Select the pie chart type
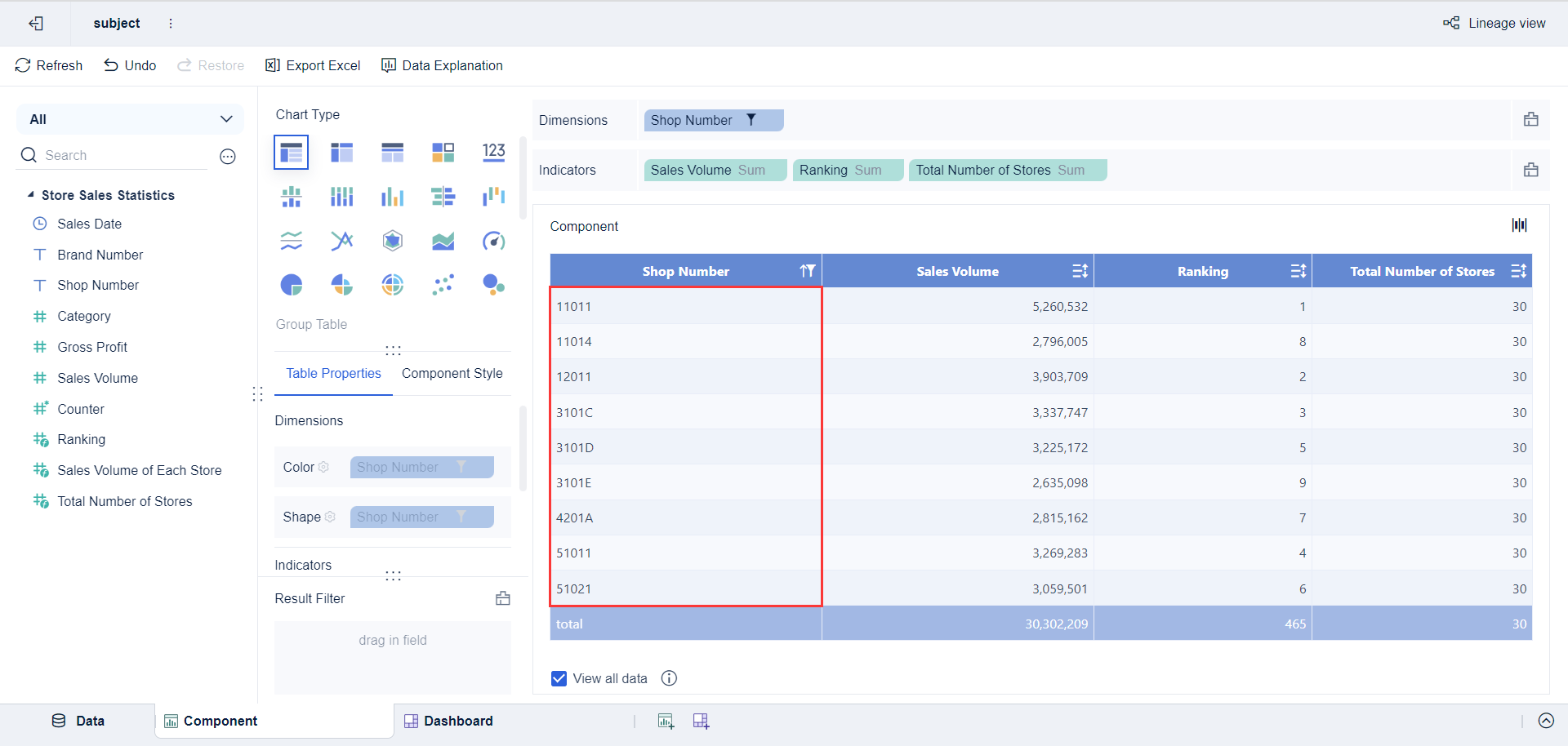The height and width of the screenshot is (746, 1568). tap(292, 285)
